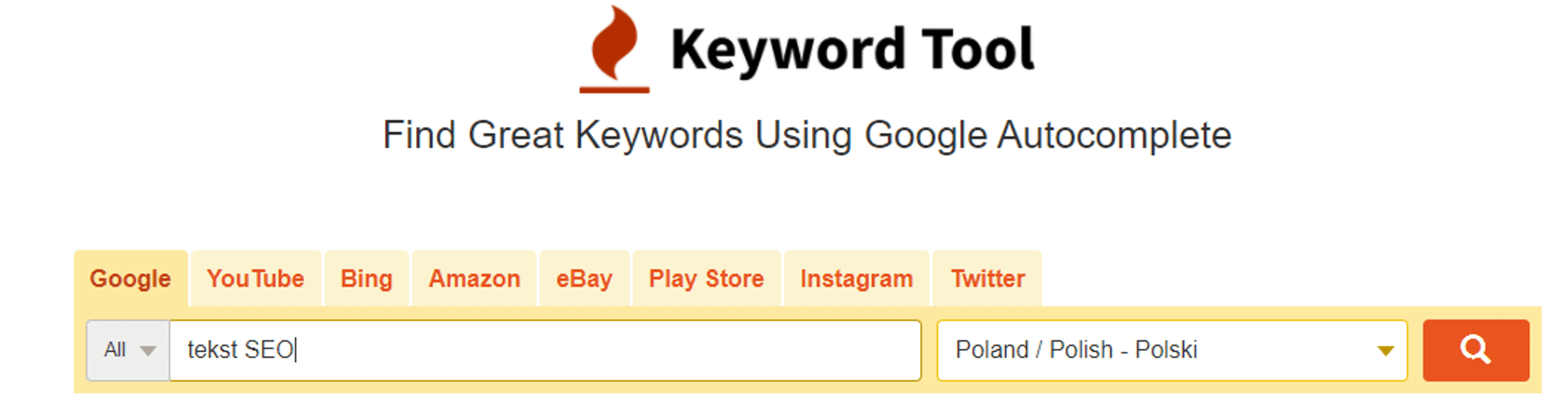Click the Keyword Tool title text
Screen dimensions: 1568x412
[852, 50]
